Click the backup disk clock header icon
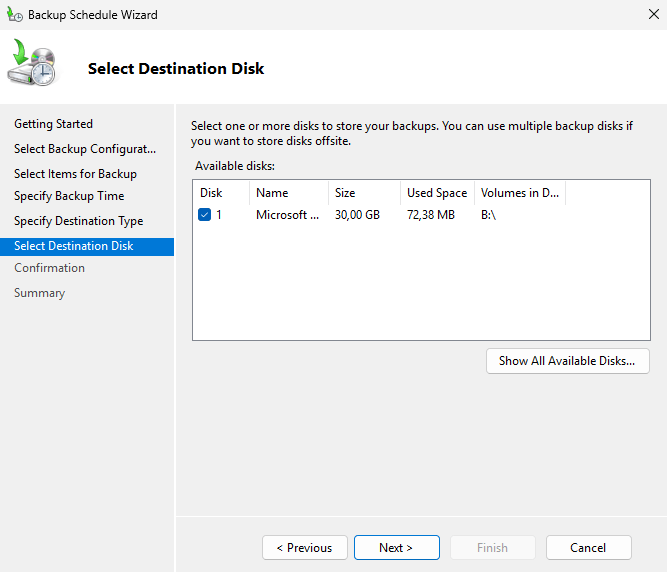 [33, 66]
